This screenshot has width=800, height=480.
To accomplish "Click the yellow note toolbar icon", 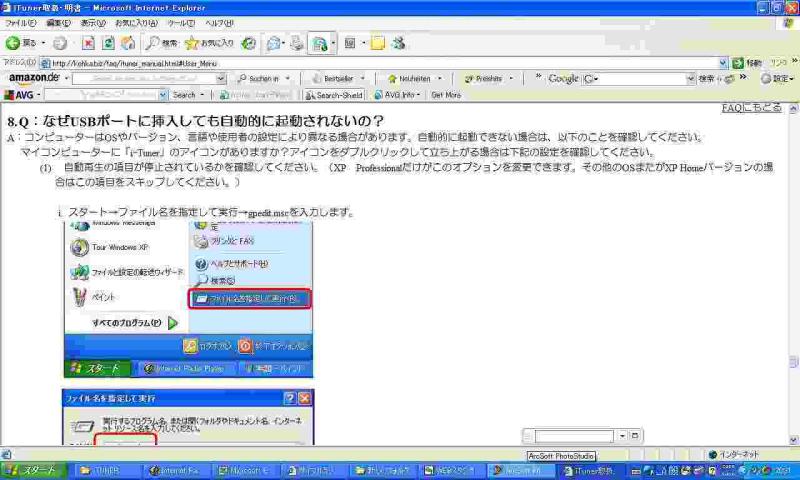I will tap(378, 43).
